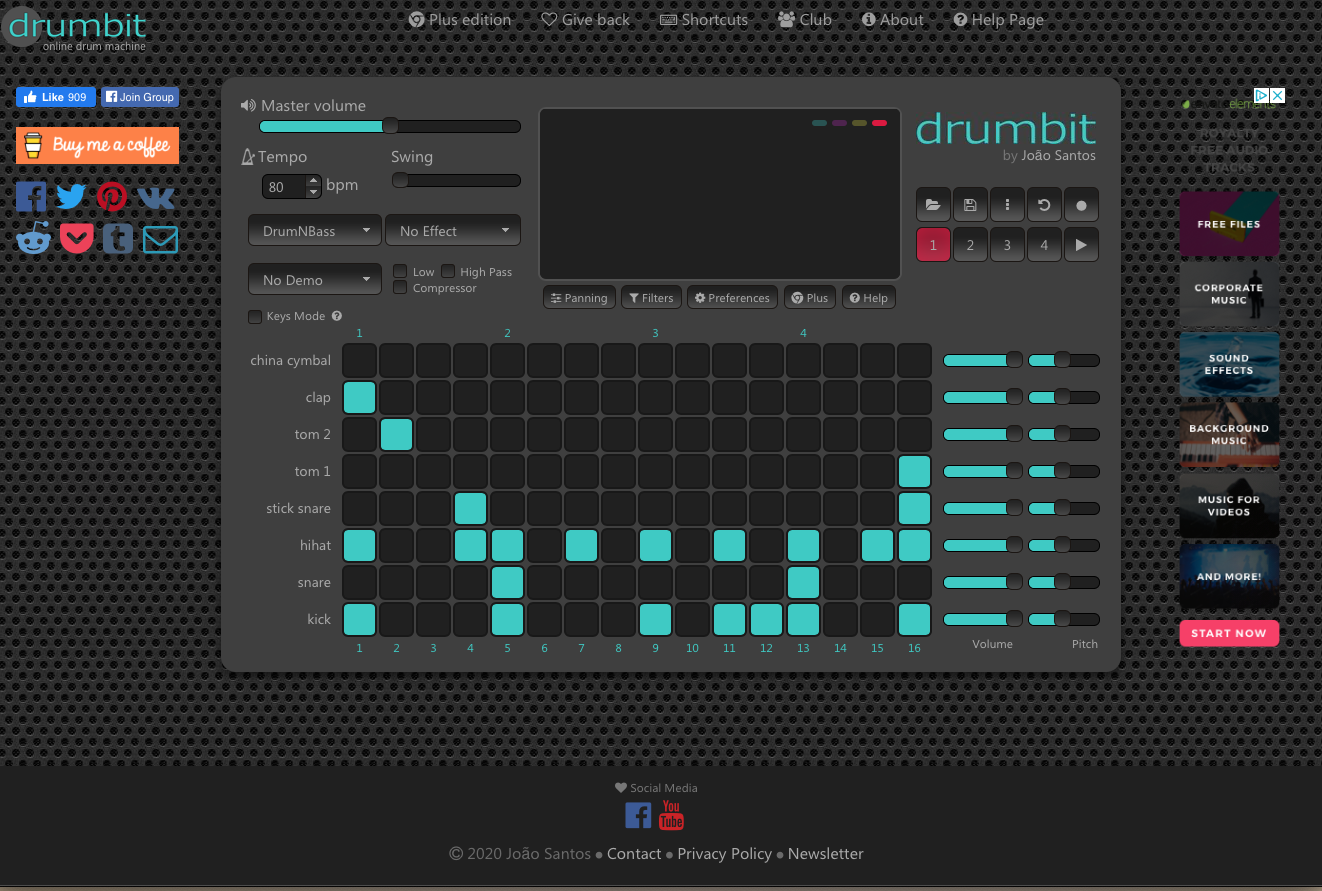Click the save floppy disk icon
Image resolution: width=1322 pixels, height=891 pixels.
pos(970,205)
